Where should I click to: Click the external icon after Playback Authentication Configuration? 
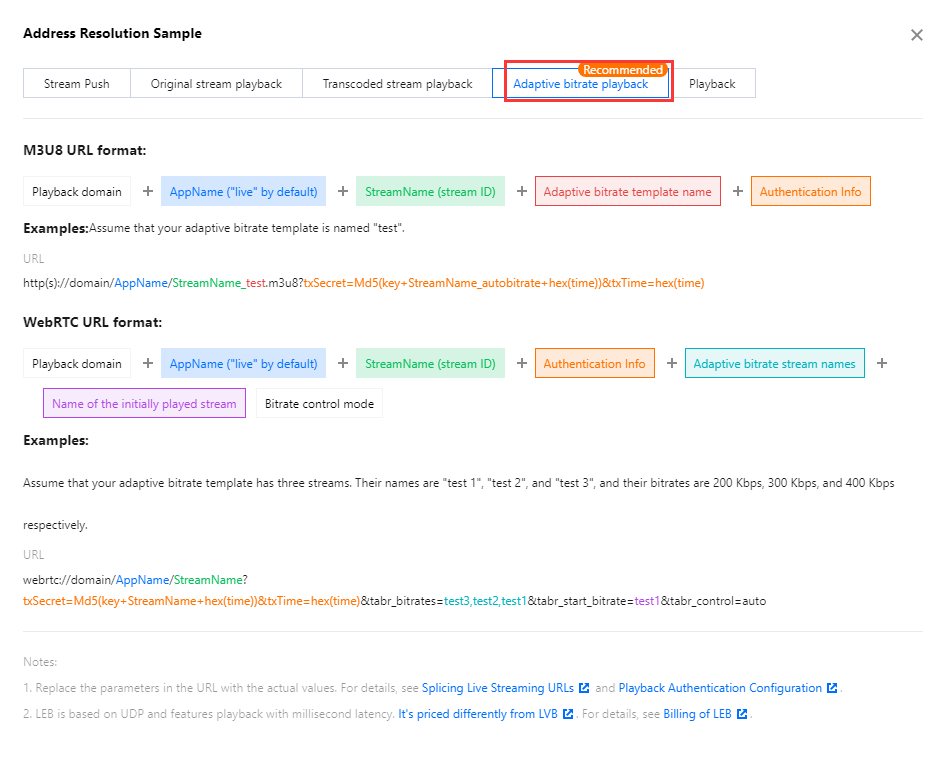pyautogui.click(x=832, y=688)
